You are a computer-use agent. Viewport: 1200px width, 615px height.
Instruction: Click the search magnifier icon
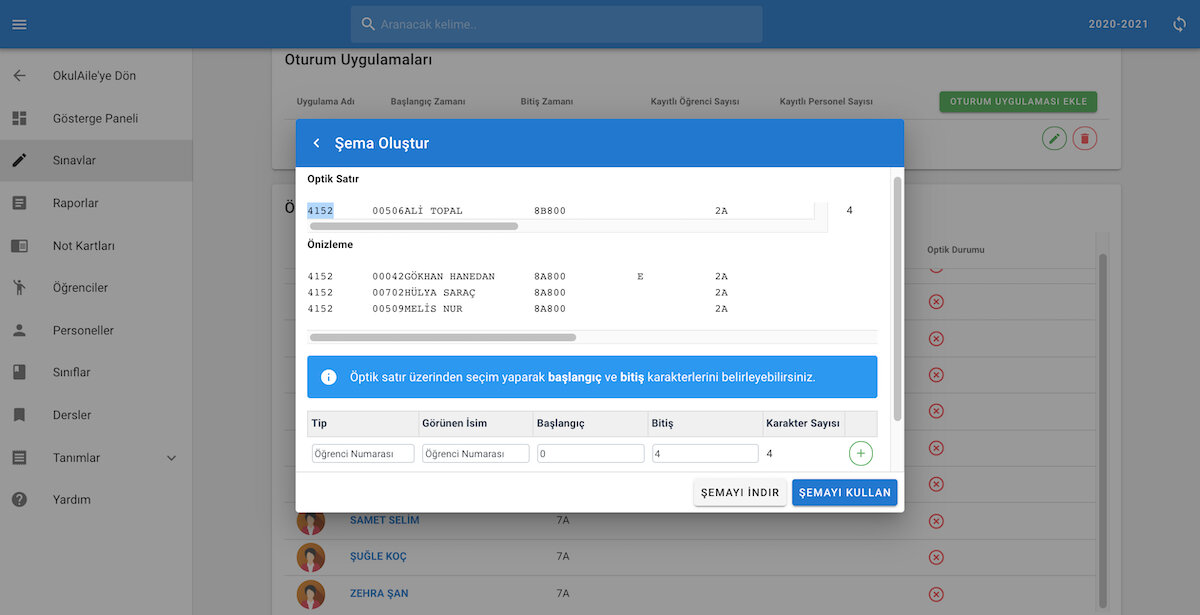pos(368,24)
